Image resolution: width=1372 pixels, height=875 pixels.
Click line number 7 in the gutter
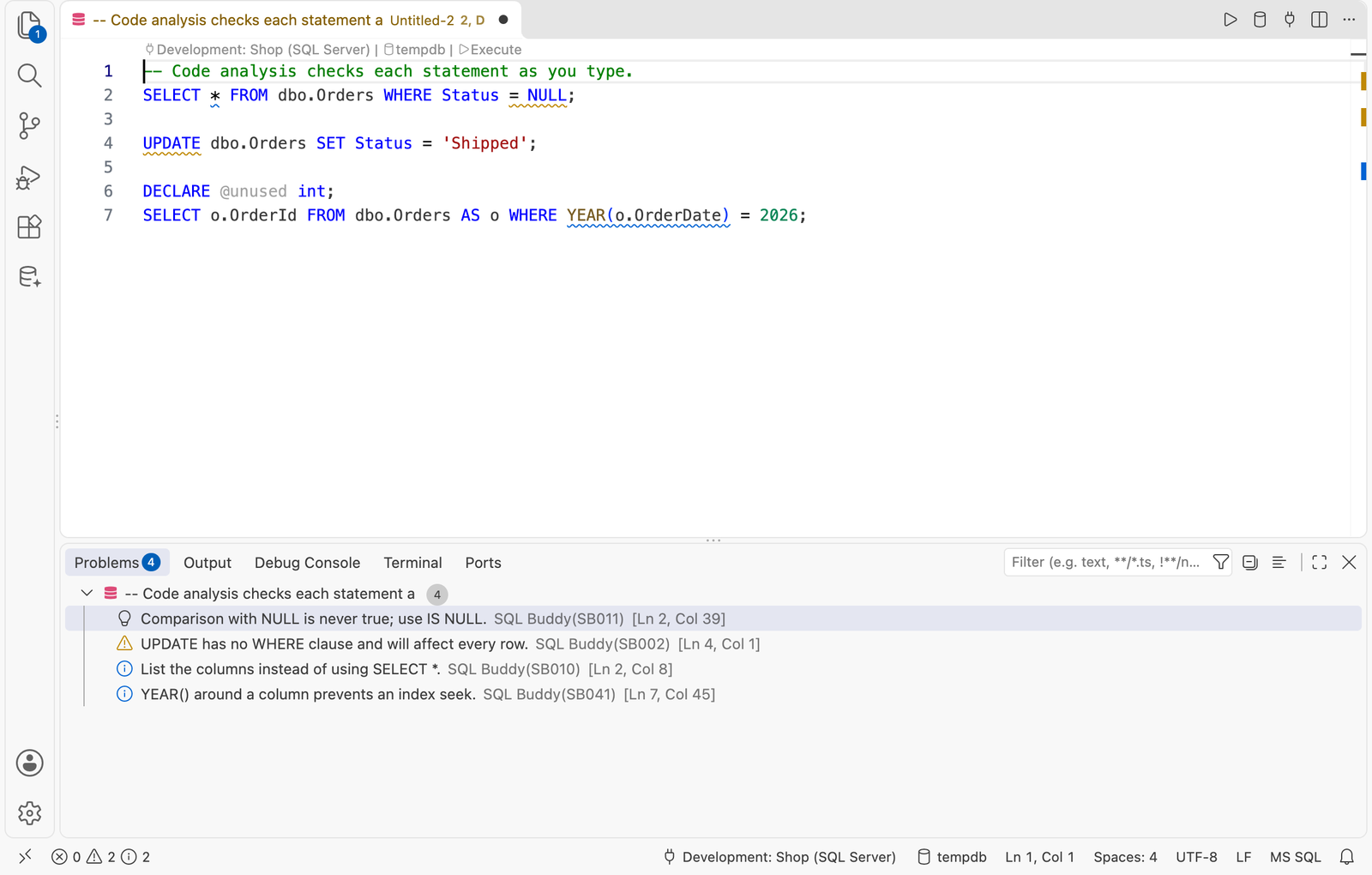[108, 215]
